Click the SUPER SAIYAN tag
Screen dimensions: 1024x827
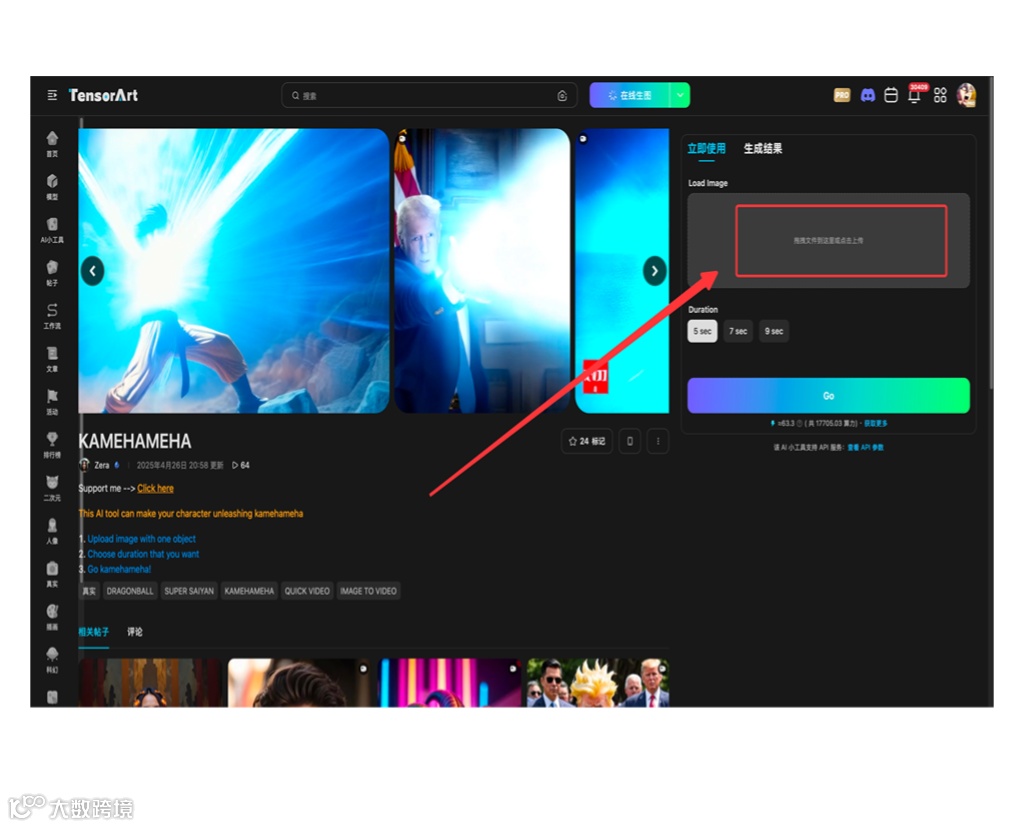point(189,591)
